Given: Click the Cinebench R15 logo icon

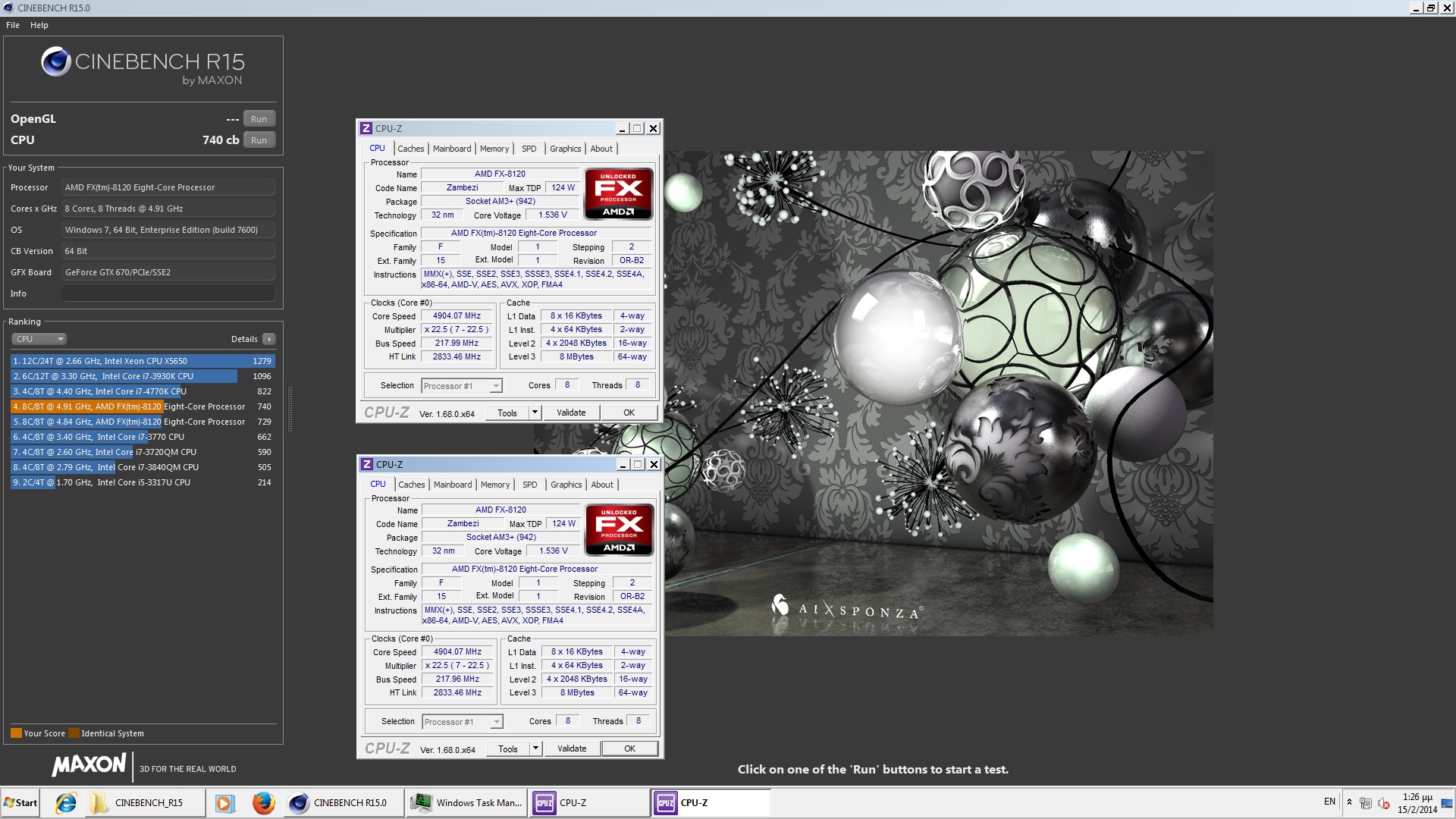Looking at the screenshot, I should (56, 61).
